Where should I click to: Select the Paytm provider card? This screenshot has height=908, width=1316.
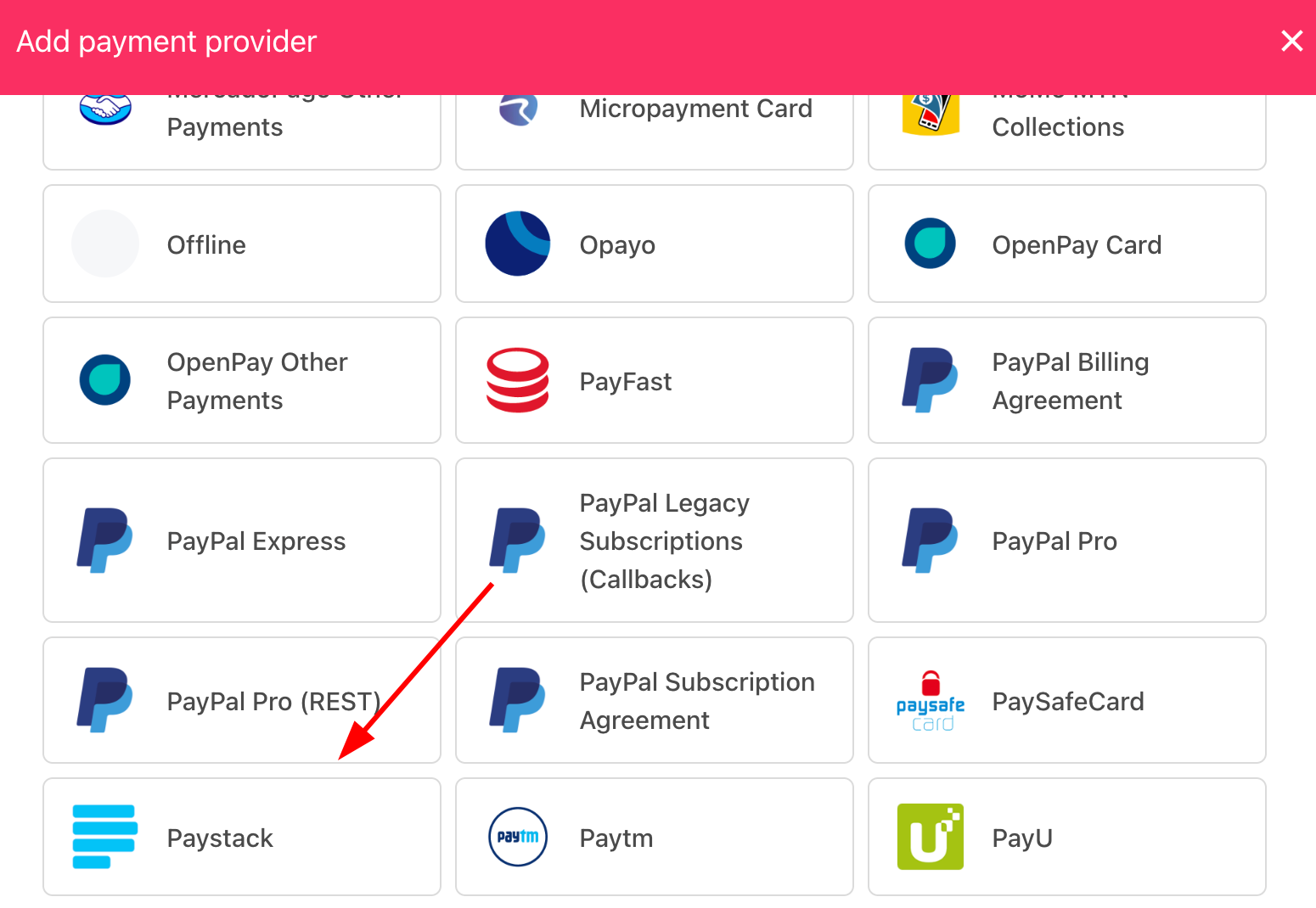click(655, 837)
